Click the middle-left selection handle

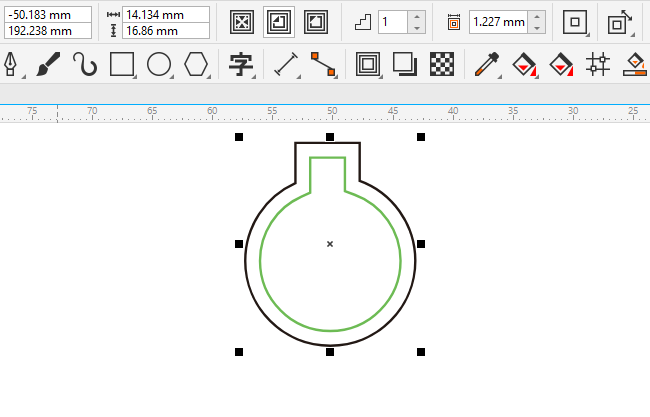(239, 244)
